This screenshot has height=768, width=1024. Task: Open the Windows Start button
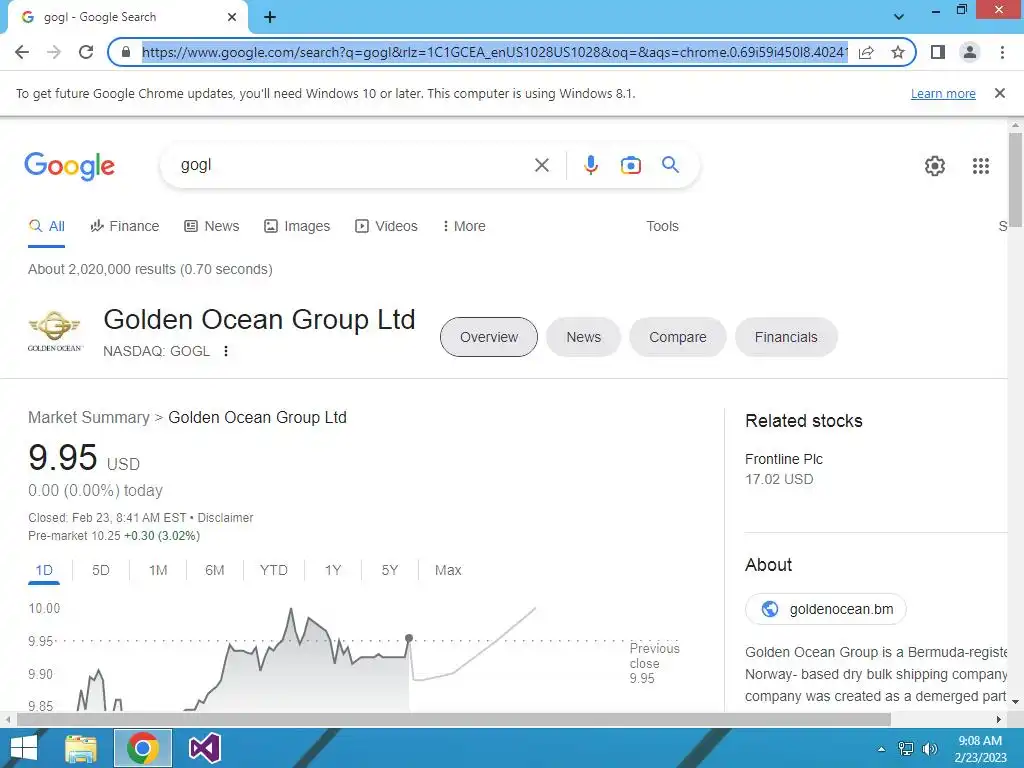(x=24, y=748)
